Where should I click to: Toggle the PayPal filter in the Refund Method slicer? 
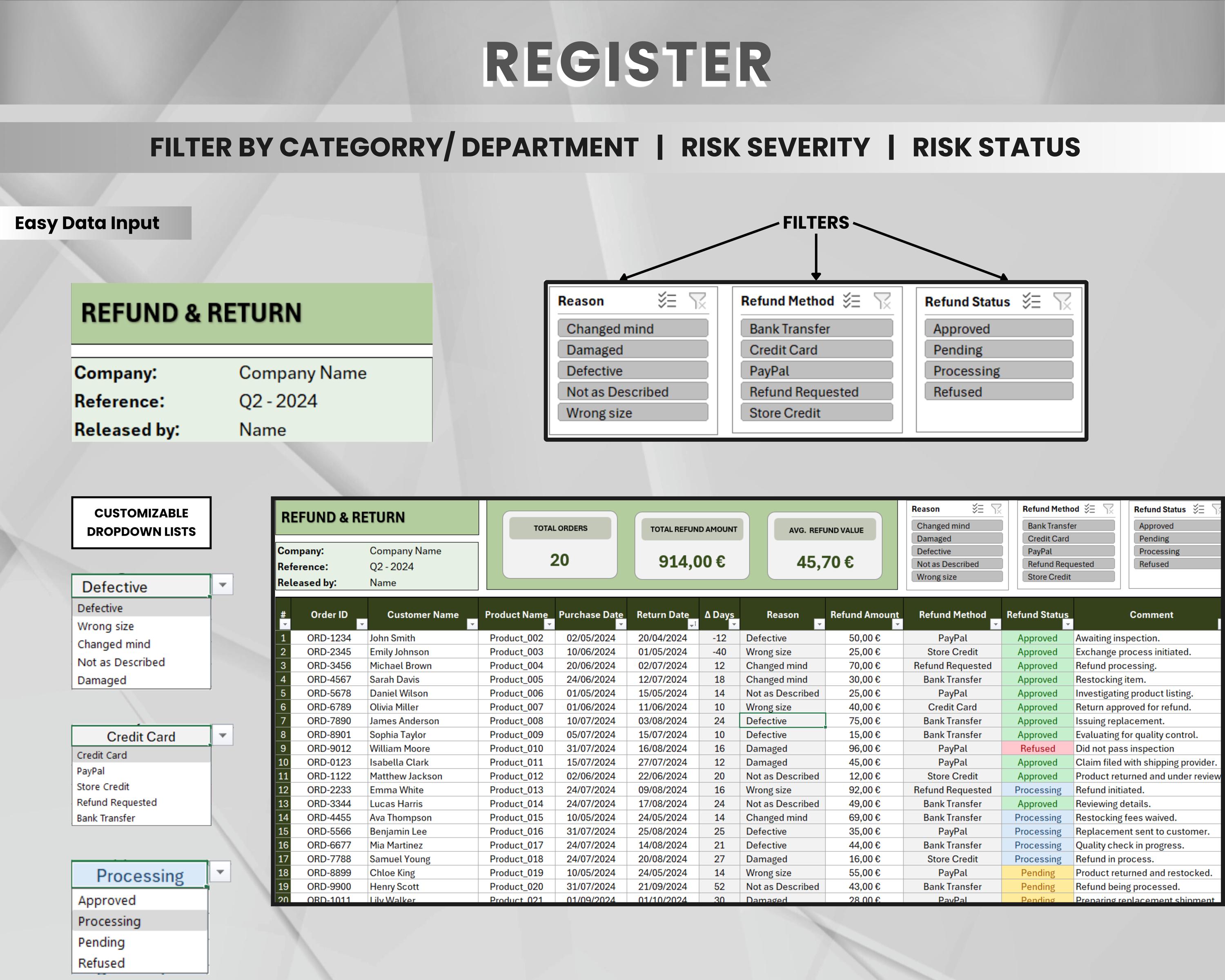[x=817, y=370]
